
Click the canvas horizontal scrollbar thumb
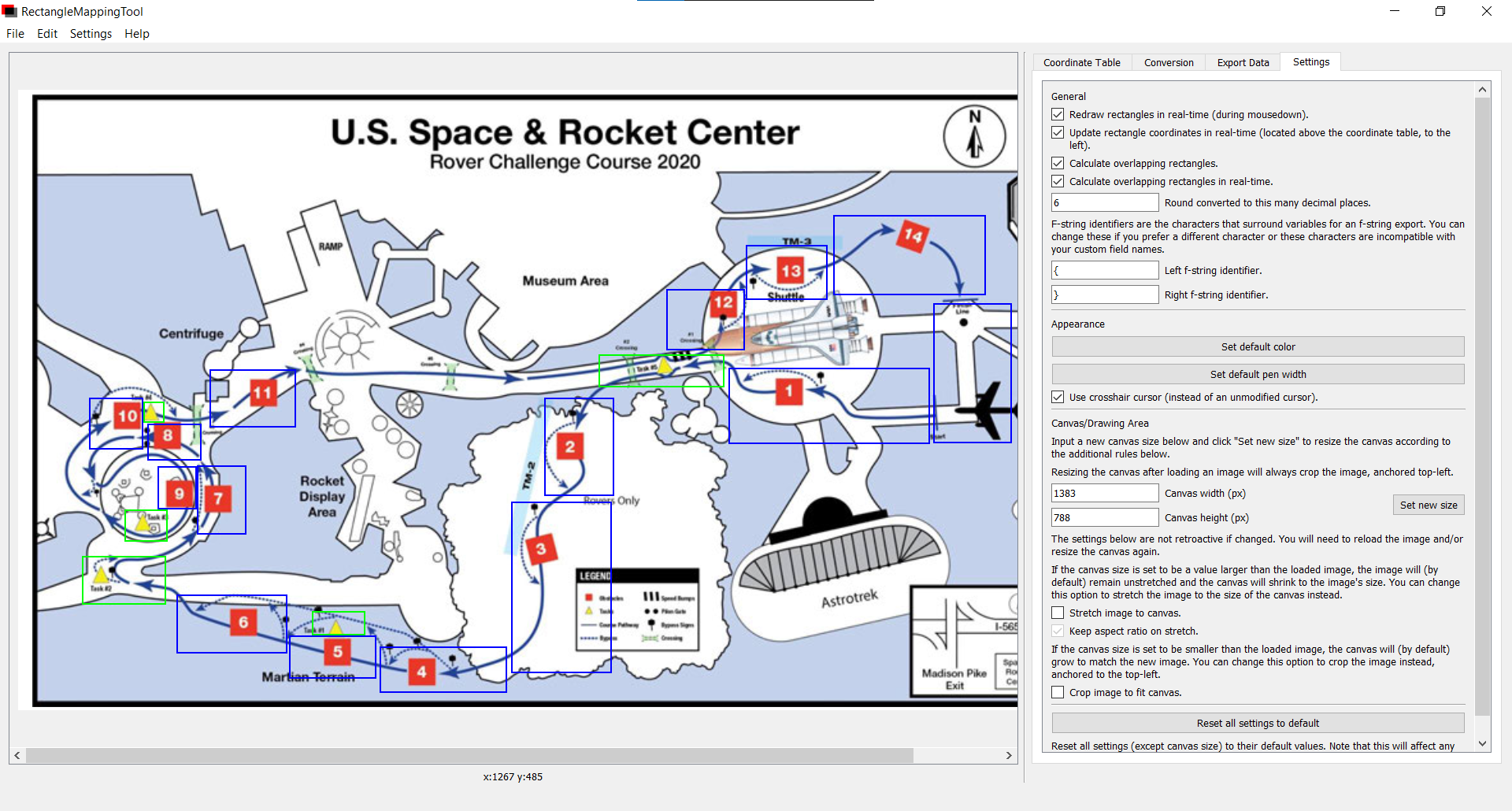coord(469,756)
